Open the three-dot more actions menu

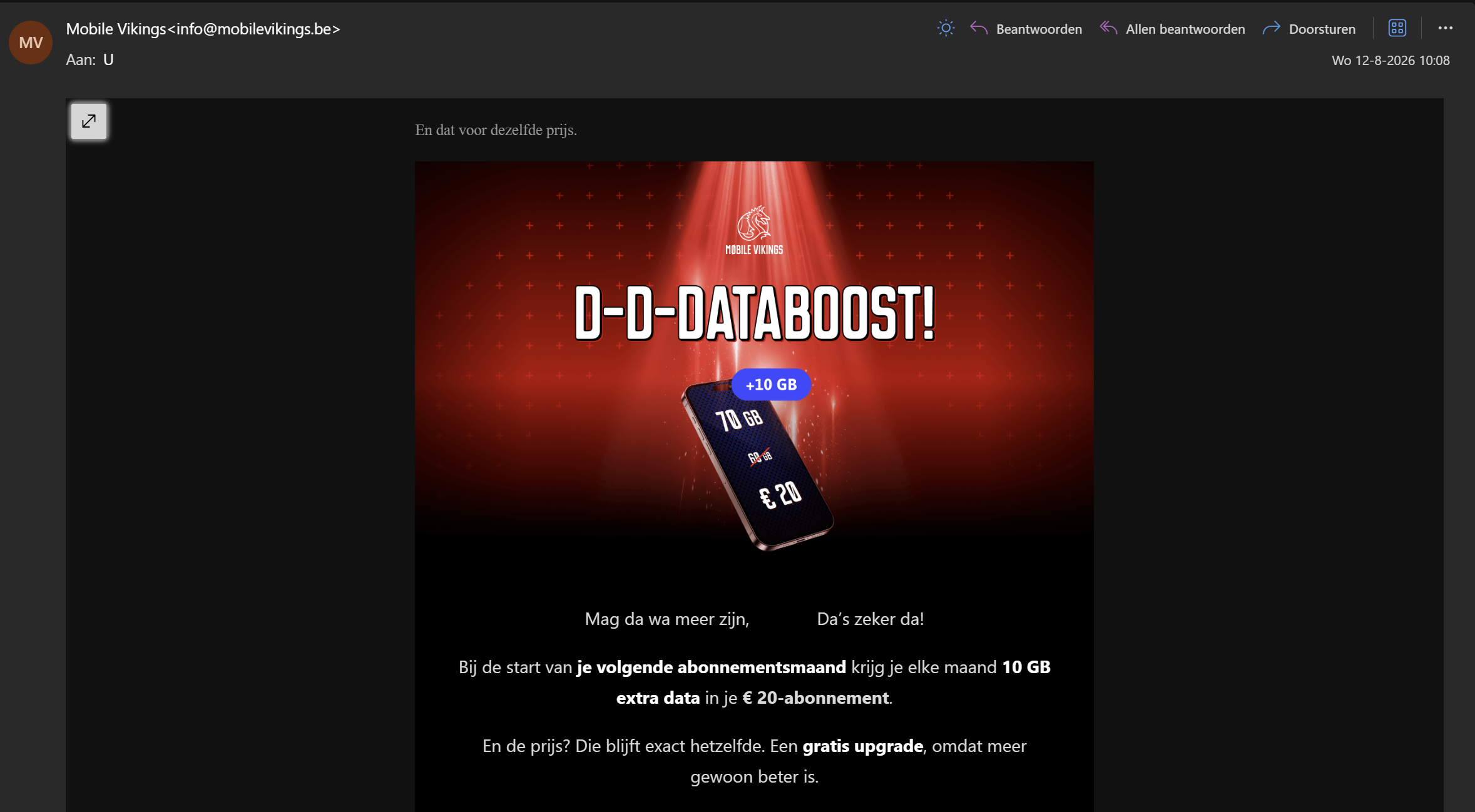(1445, 28)
